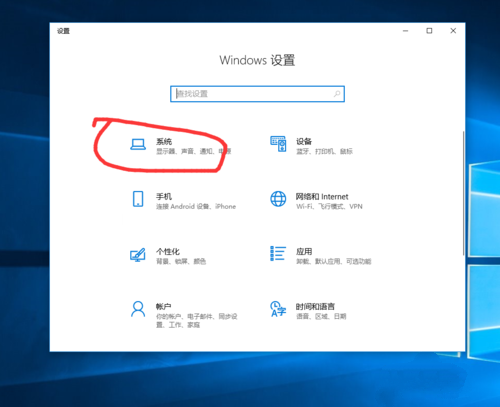Click the Windows 设置 heading

pyautogui.click(x=257, y=60)
